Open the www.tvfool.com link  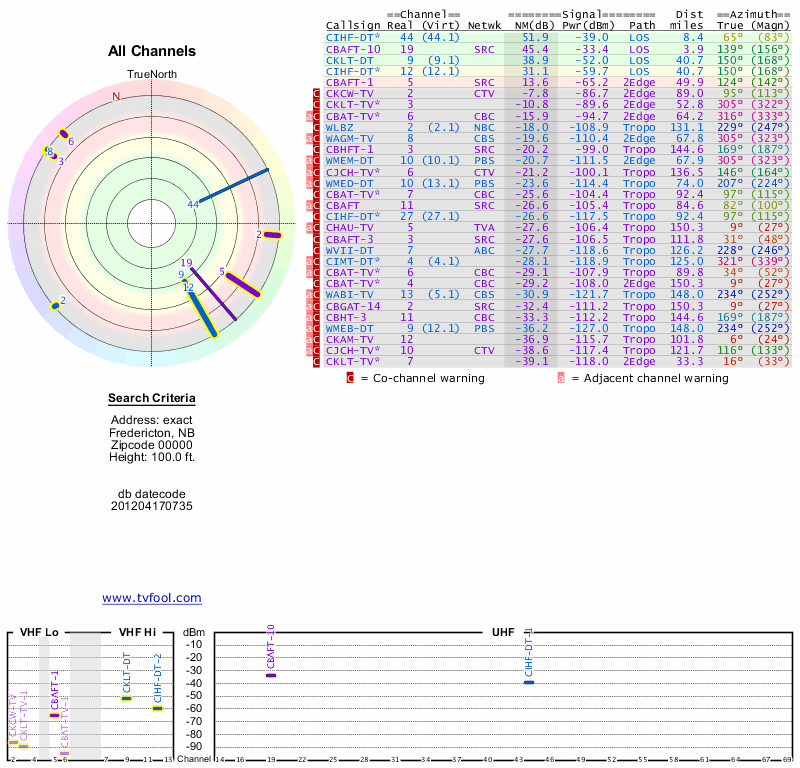coord(151,598)
